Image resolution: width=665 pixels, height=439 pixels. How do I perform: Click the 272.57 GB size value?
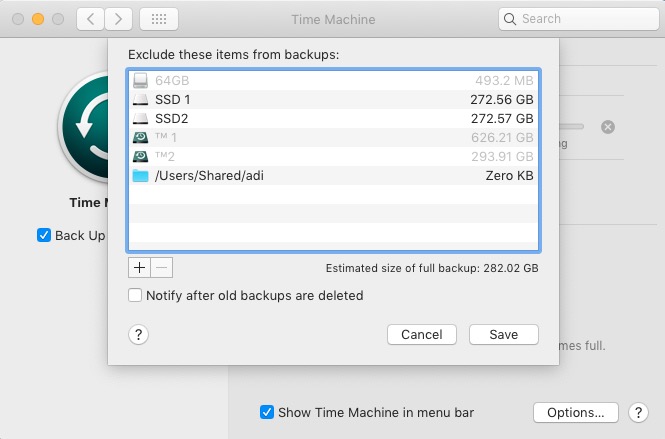502,119
